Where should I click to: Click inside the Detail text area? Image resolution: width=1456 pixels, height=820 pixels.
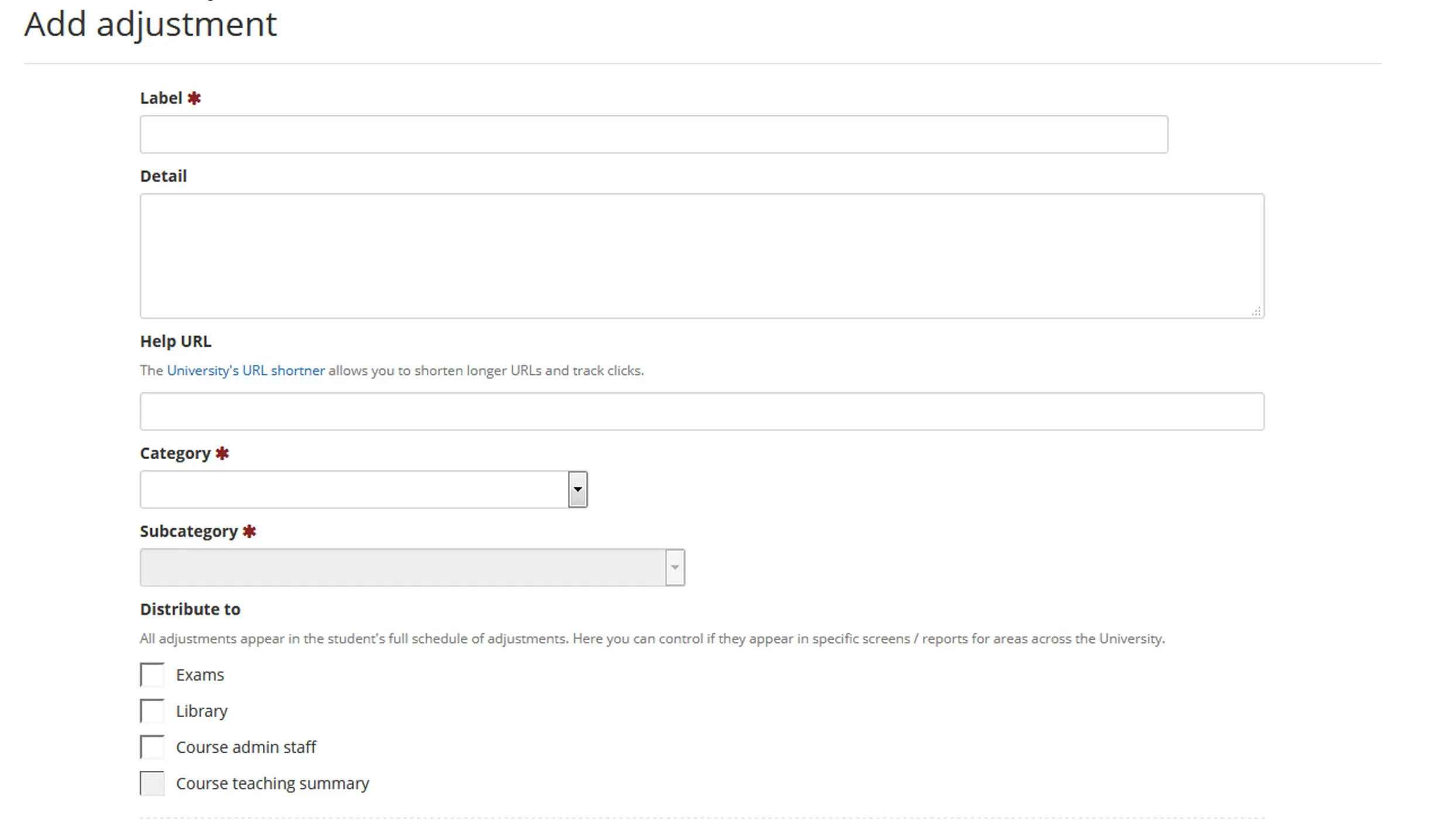click(701, 256)
